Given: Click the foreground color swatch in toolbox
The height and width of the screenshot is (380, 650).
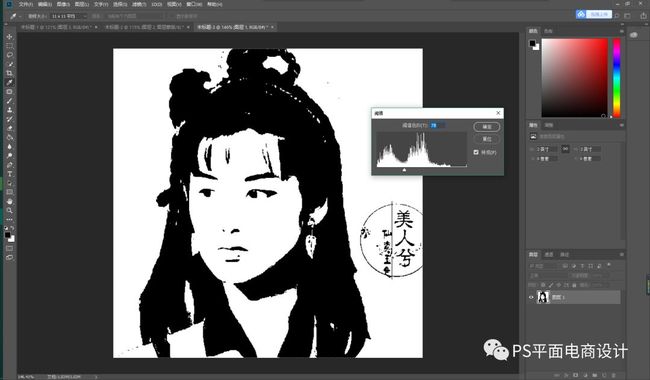Looking at the screenshot, I should (7, 236).
